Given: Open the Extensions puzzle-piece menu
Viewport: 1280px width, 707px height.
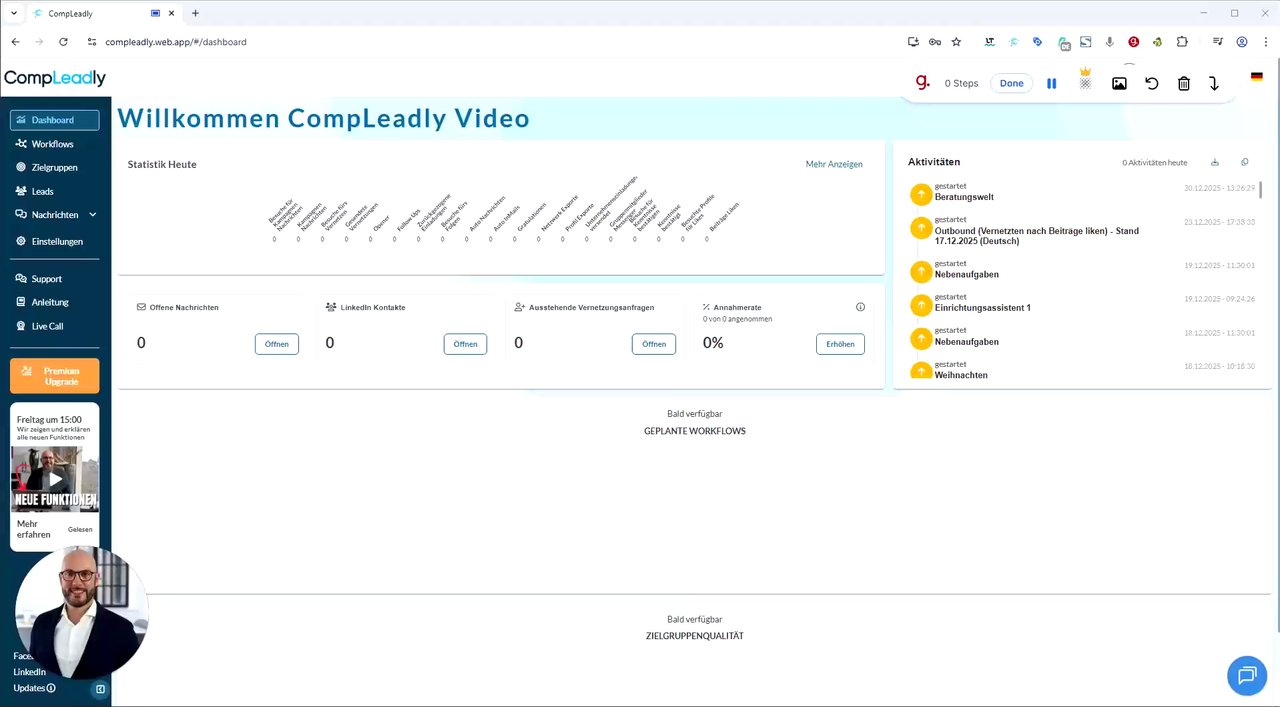Looking at the screenshot, I should point(1182,42).
